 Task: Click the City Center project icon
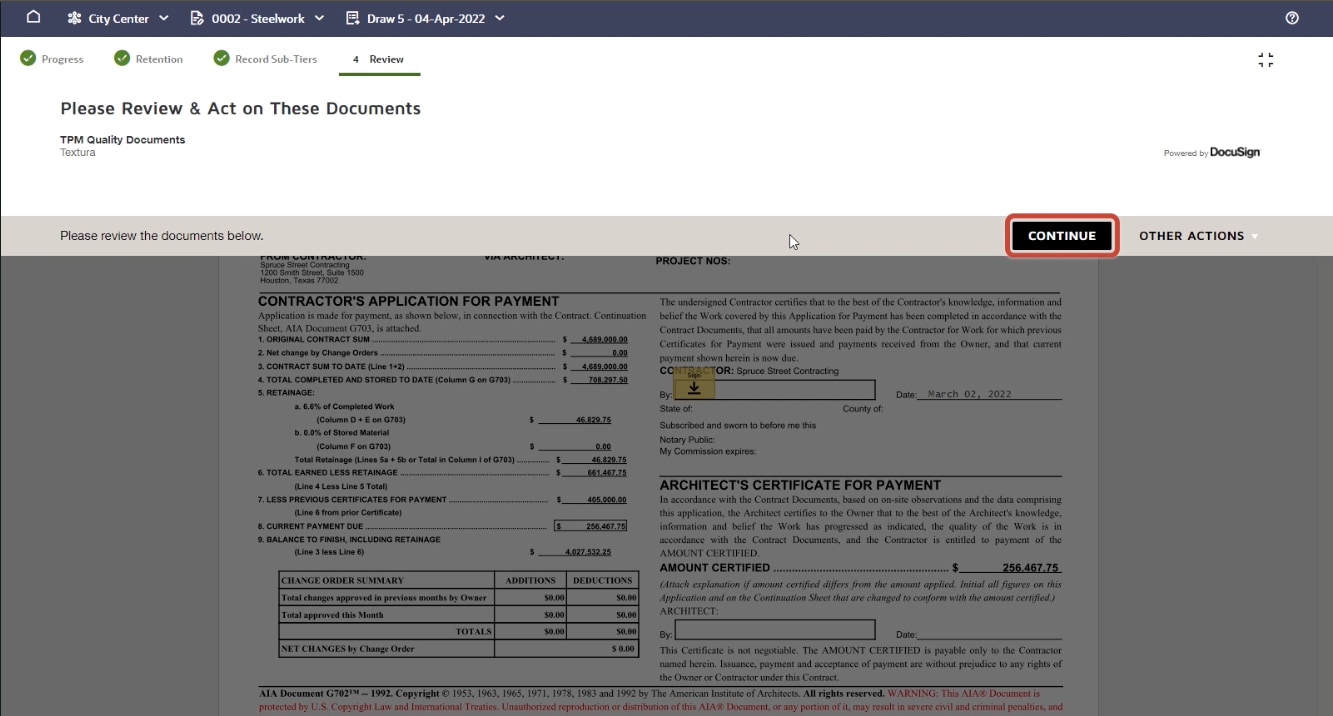point(74,18)
